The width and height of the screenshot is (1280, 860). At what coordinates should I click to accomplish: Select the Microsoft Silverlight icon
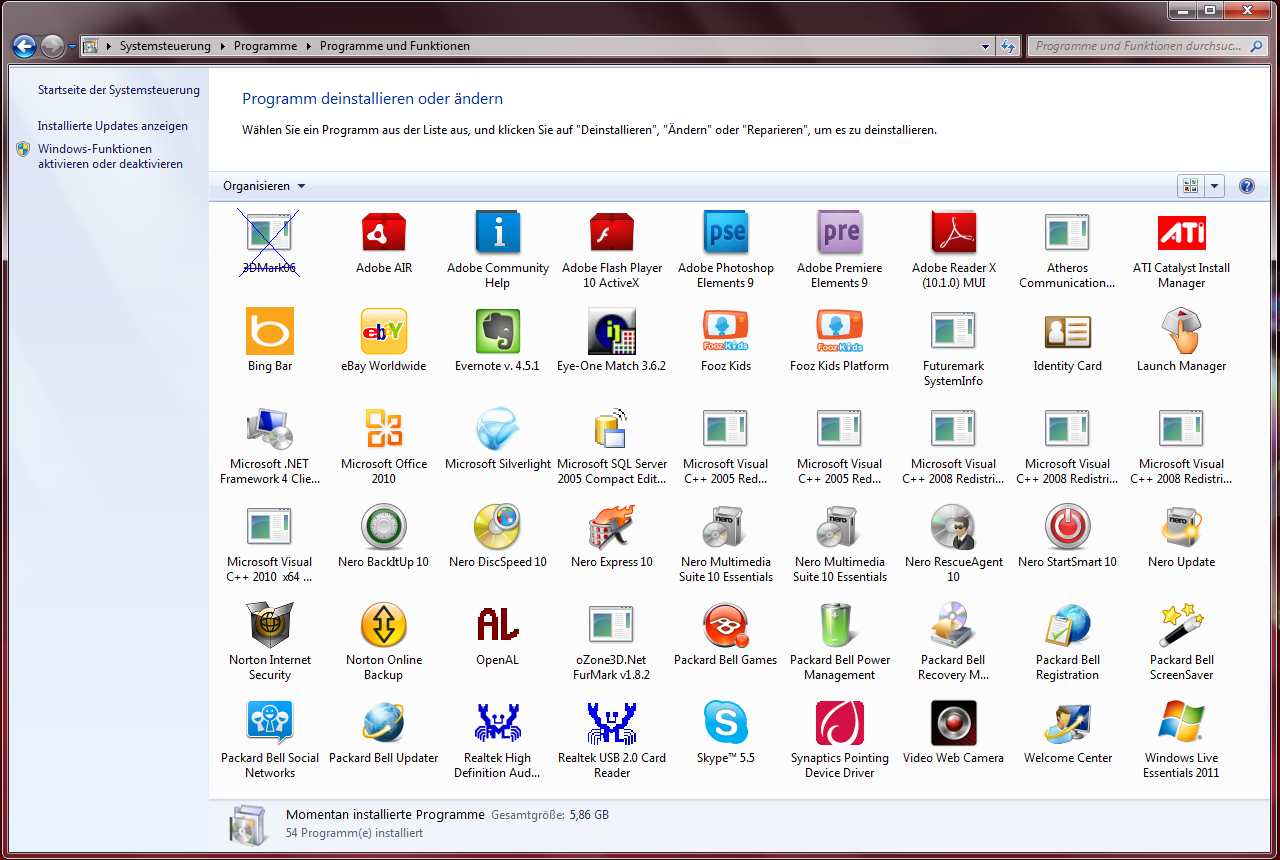click(498, 428)
